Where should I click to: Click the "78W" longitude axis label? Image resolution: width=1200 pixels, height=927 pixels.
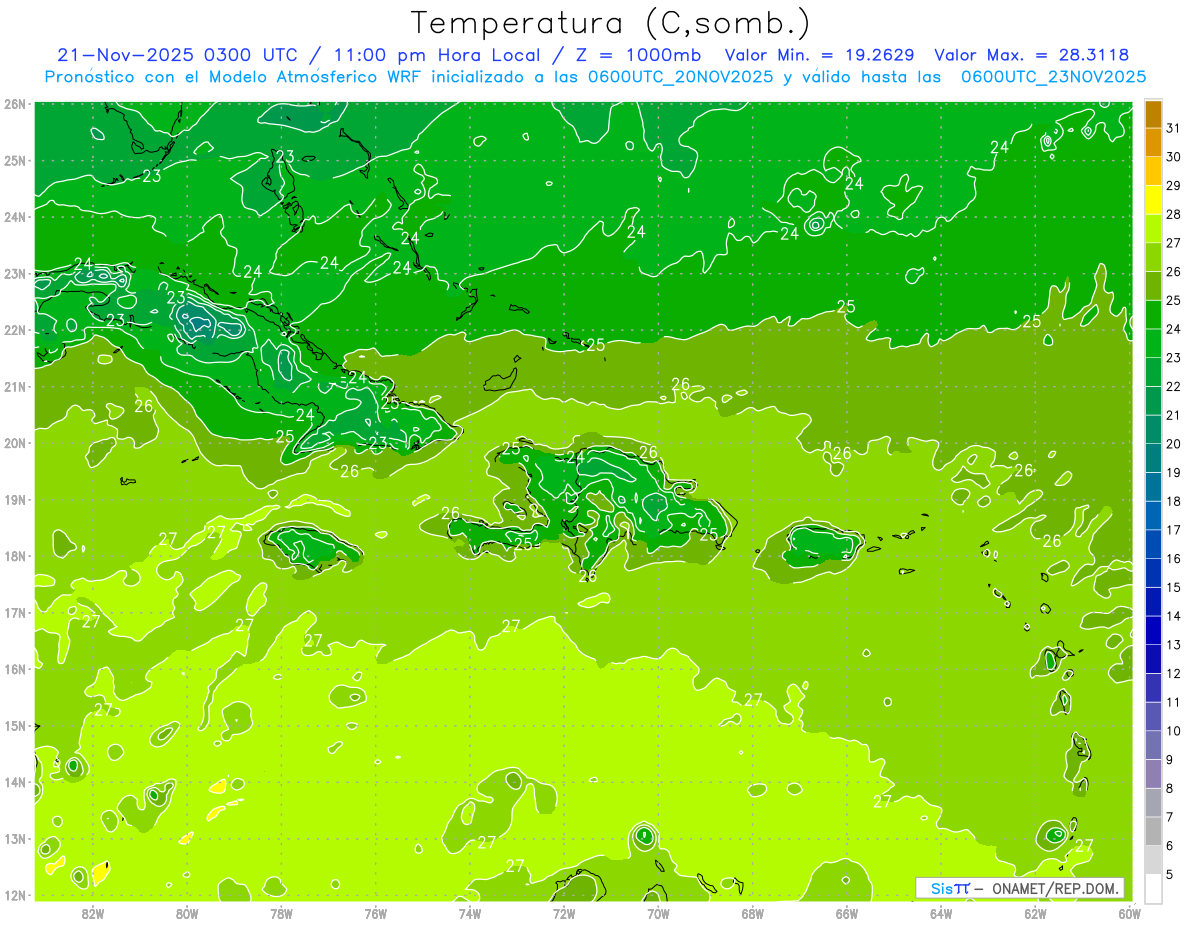coord(281,913)
